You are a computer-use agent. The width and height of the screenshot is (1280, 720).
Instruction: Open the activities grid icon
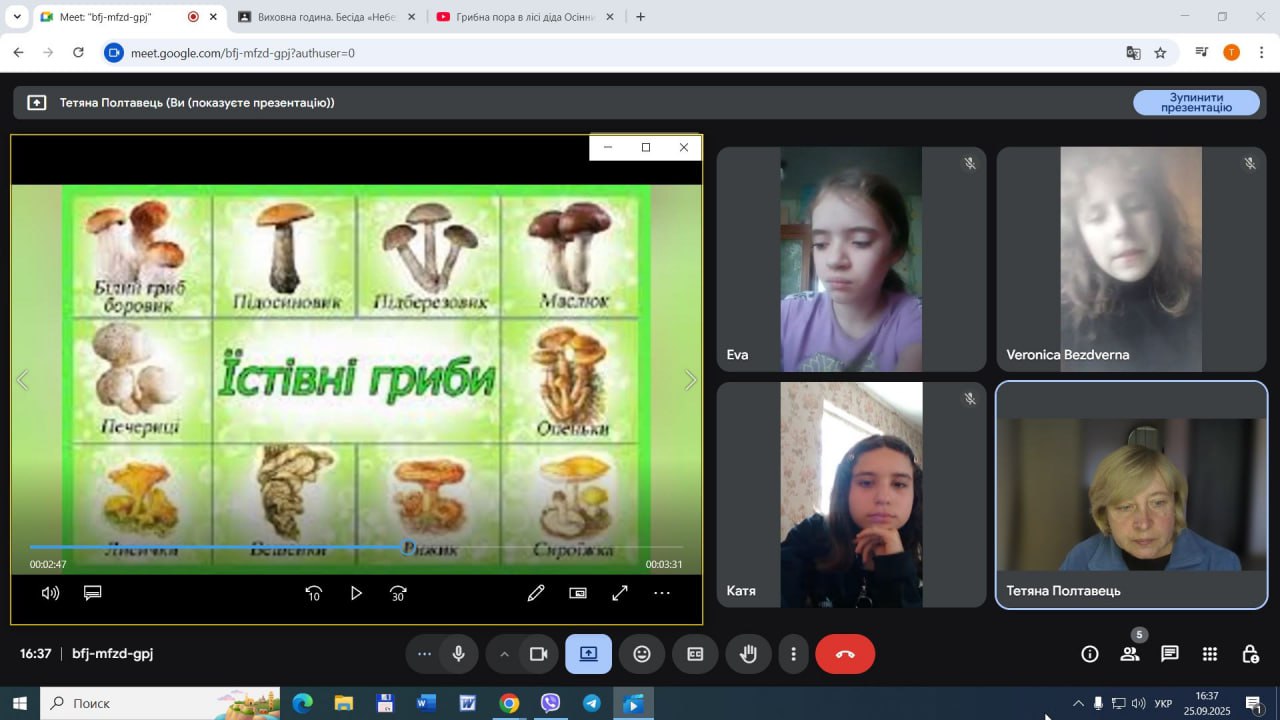[x=1210, y=654]
